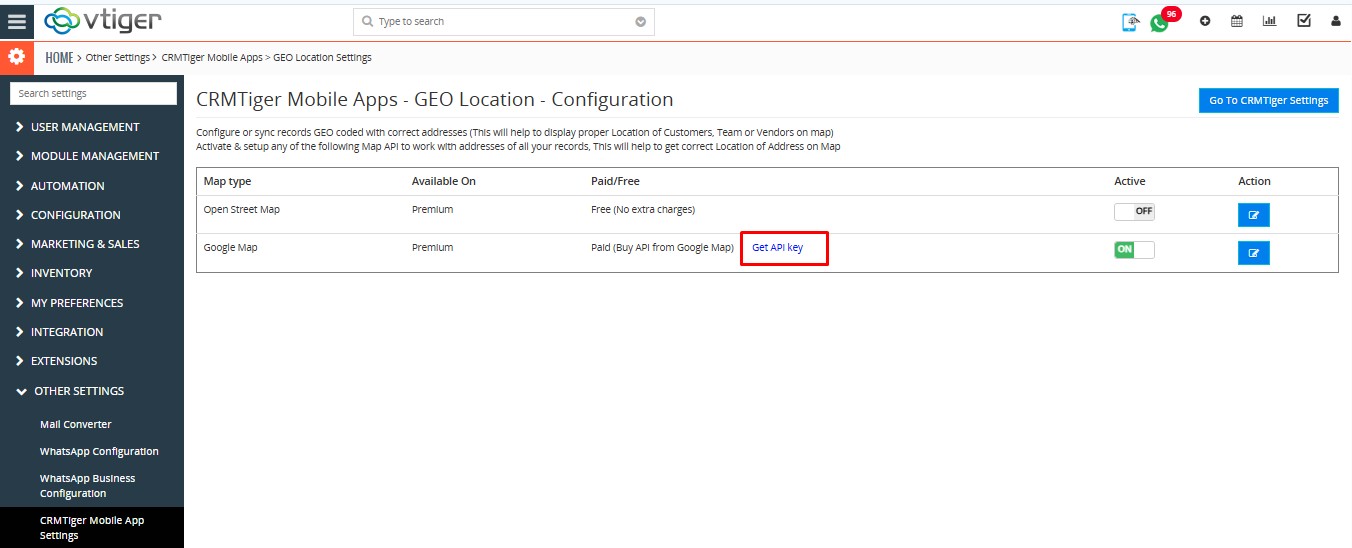
Task: Open WhatsApp notifications icon
Action: tap(1159, 23)
